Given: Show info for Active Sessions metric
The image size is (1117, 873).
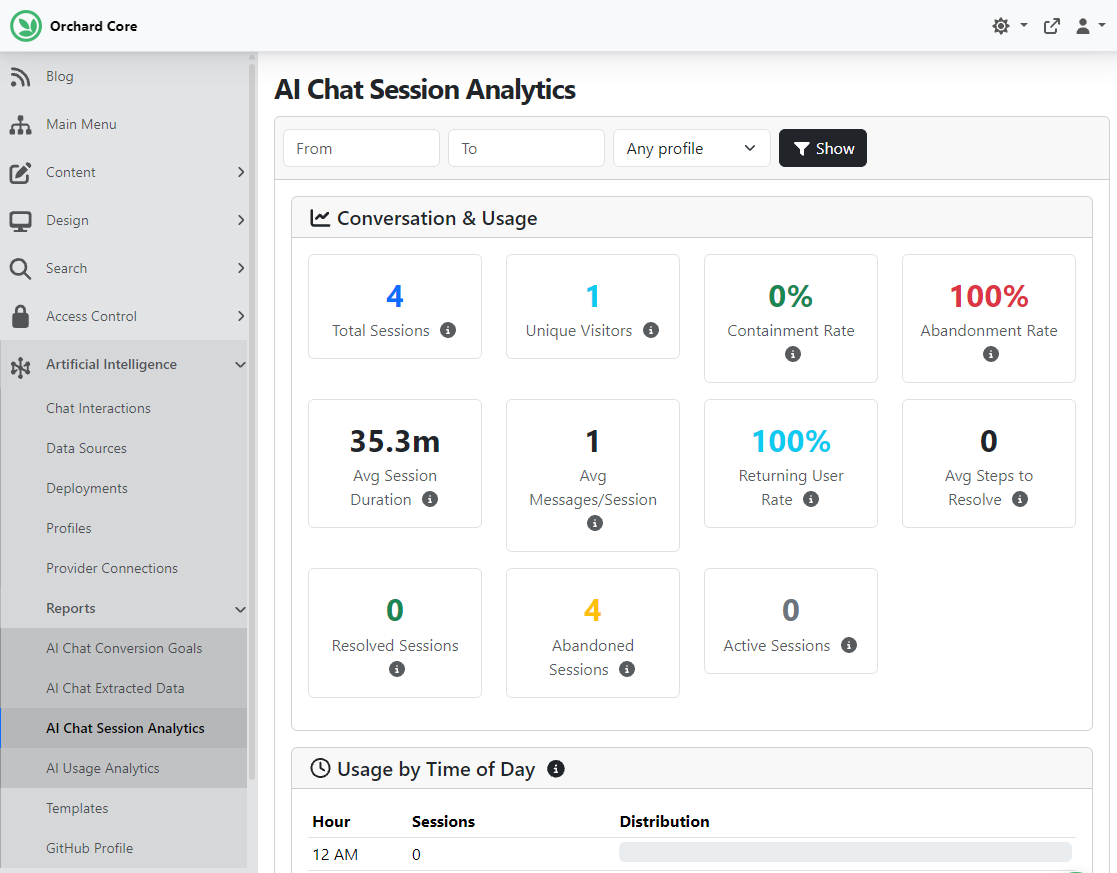Looking at the screenshot, I should (848, 645).
